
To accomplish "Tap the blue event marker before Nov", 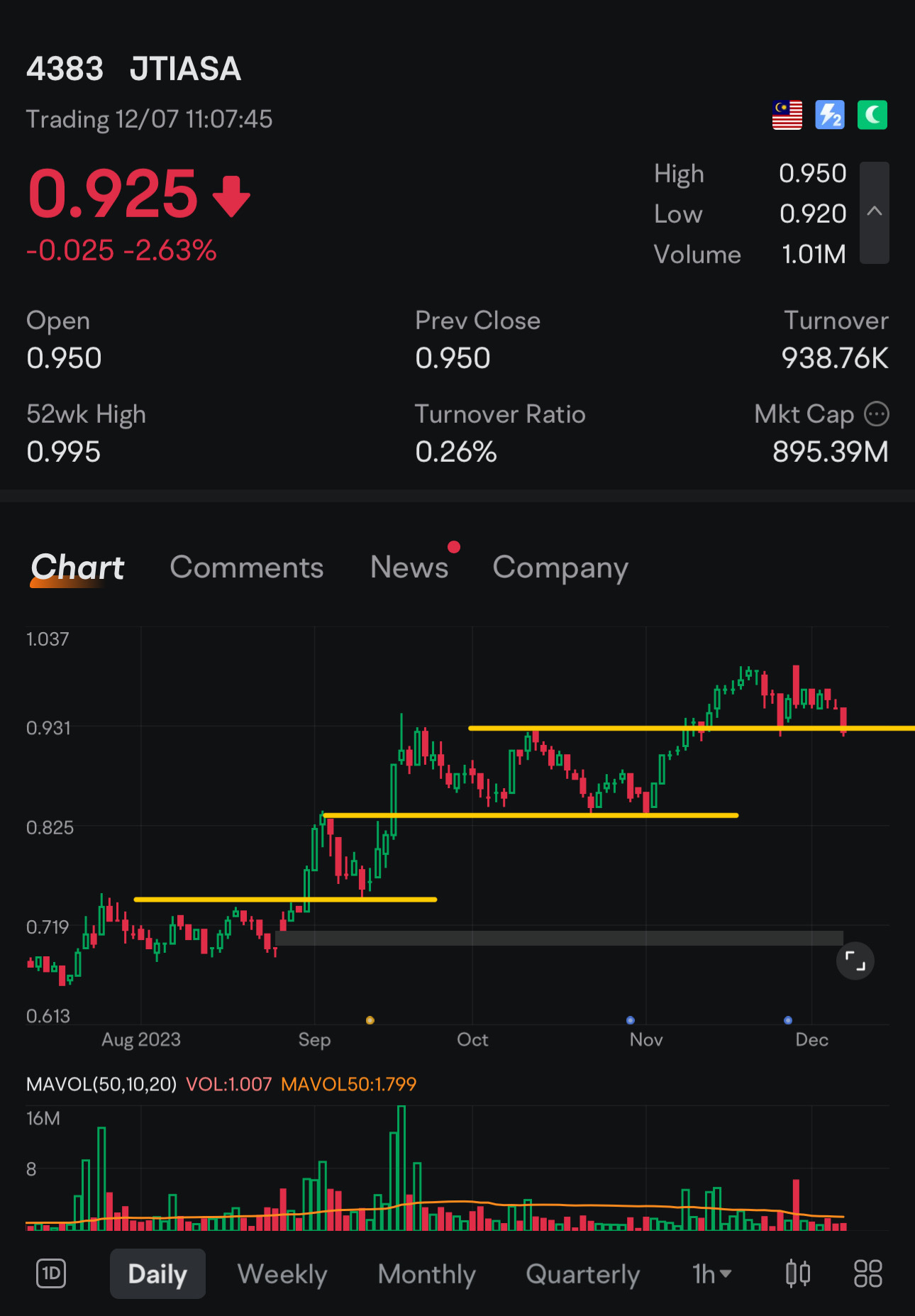I will 630,1020.
